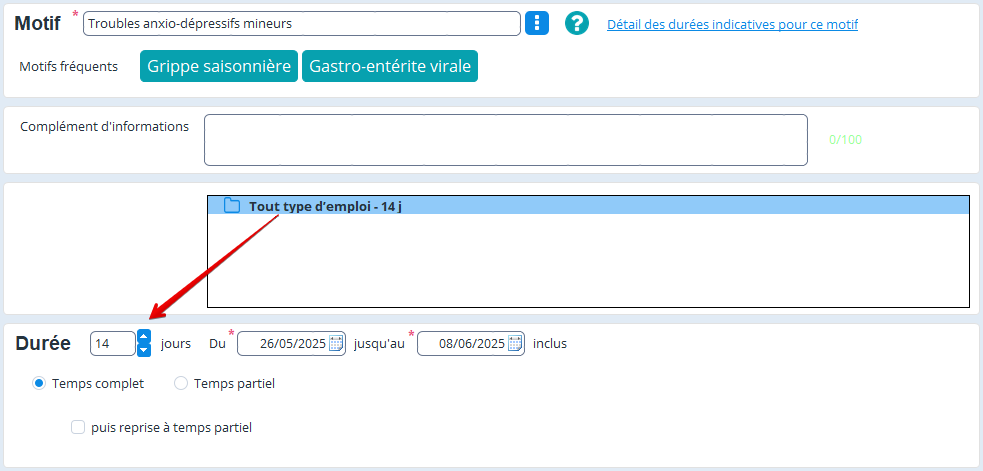The height and width of the screenshot is (471, 983).
Task: Enable puis reprise à temps partiel checkbox
Action: pos(78,427)
